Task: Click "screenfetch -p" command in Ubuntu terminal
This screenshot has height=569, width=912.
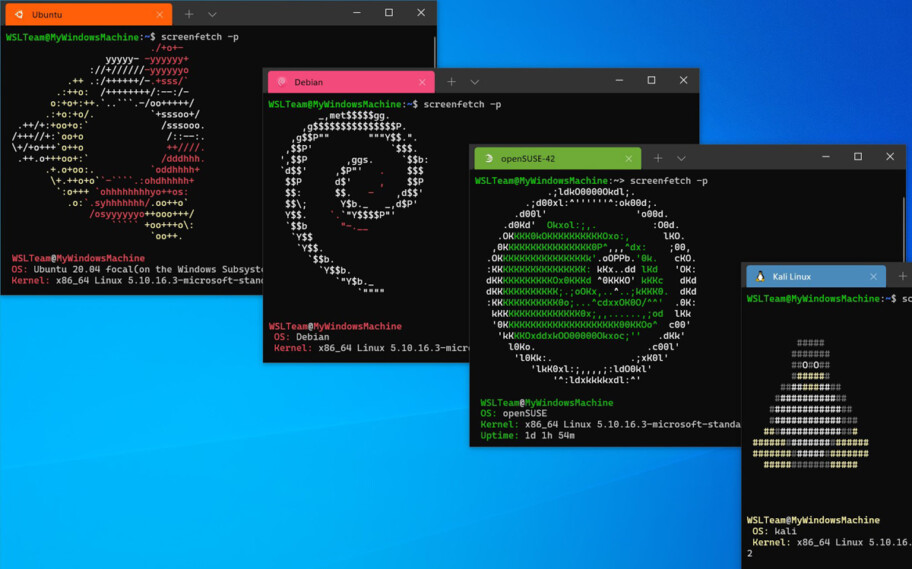Action: tap(200, 37)
